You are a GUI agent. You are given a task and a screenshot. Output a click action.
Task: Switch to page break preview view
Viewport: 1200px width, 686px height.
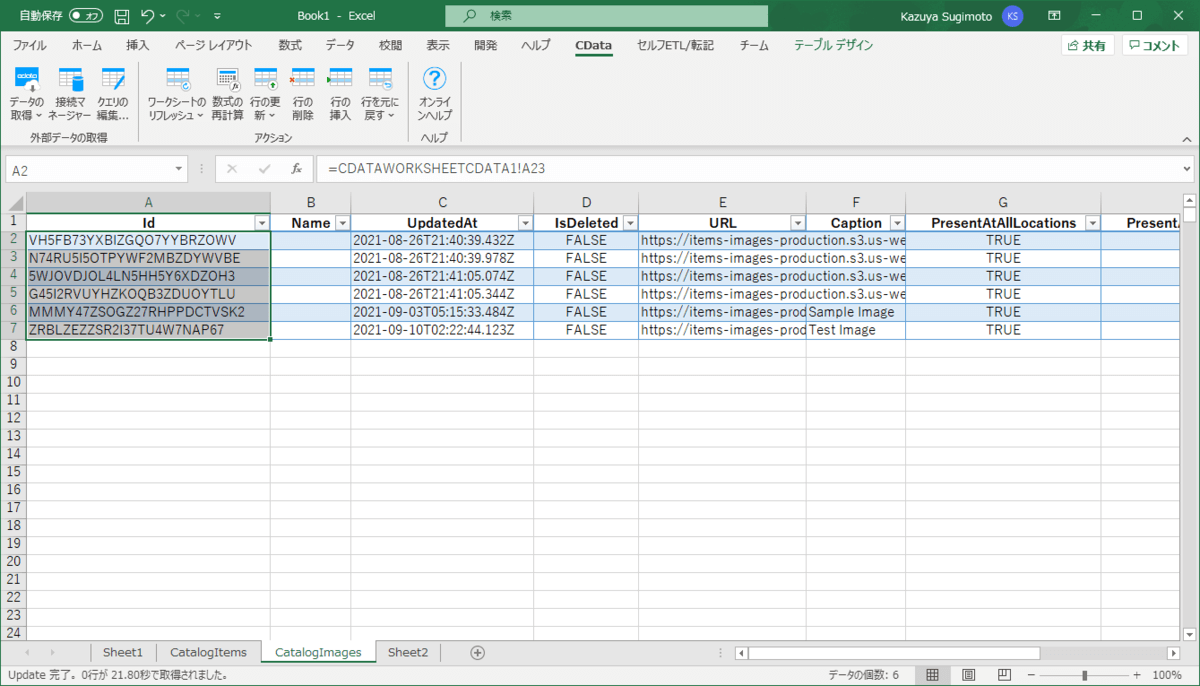[x=1005, y=675]
